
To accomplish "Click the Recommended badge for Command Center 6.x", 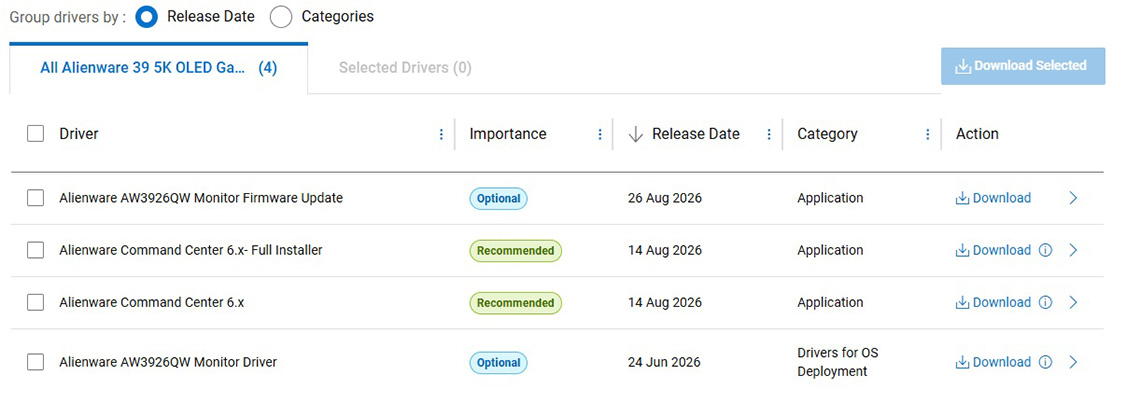I will tap(515, 303).
